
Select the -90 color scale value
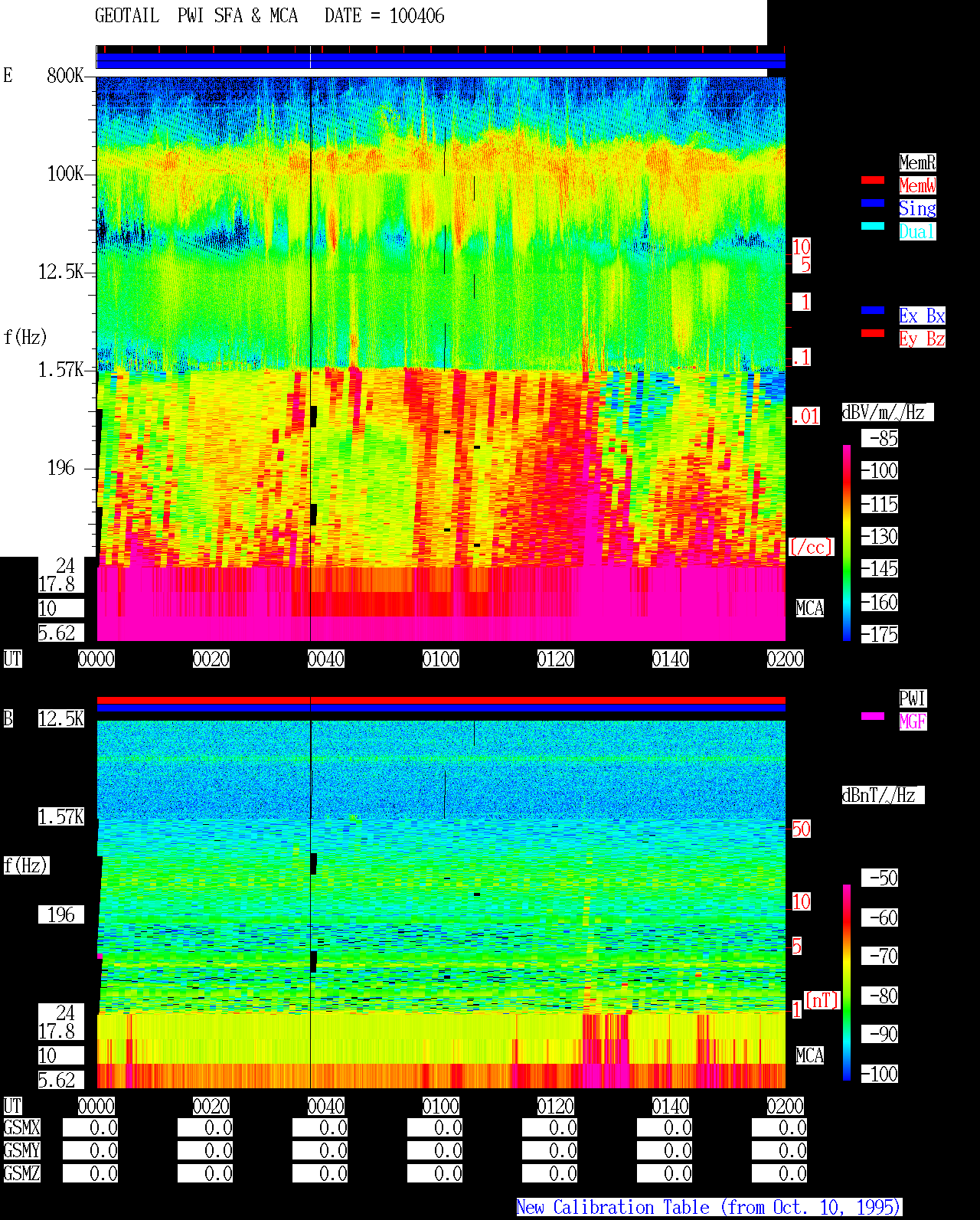(880, 1034)
